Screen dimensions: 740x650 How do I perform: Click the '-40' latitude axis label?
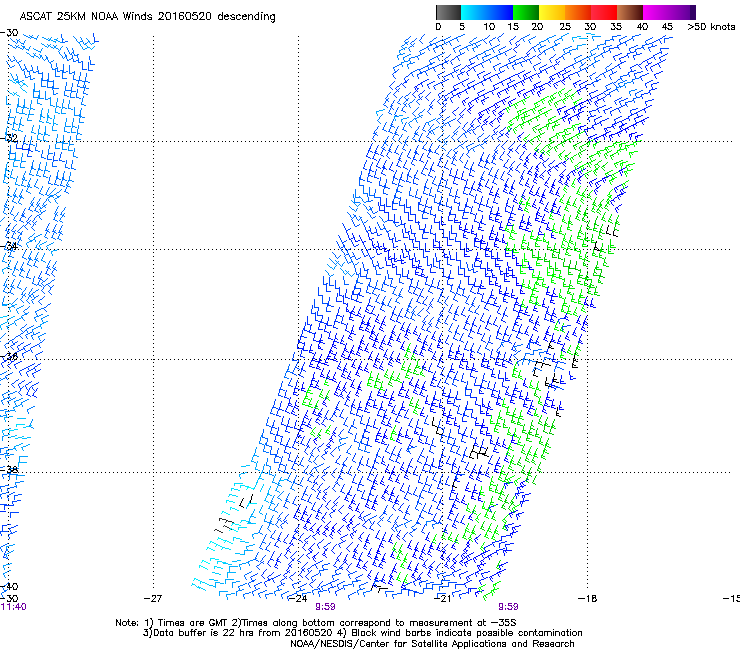click(x=9, y=587)
